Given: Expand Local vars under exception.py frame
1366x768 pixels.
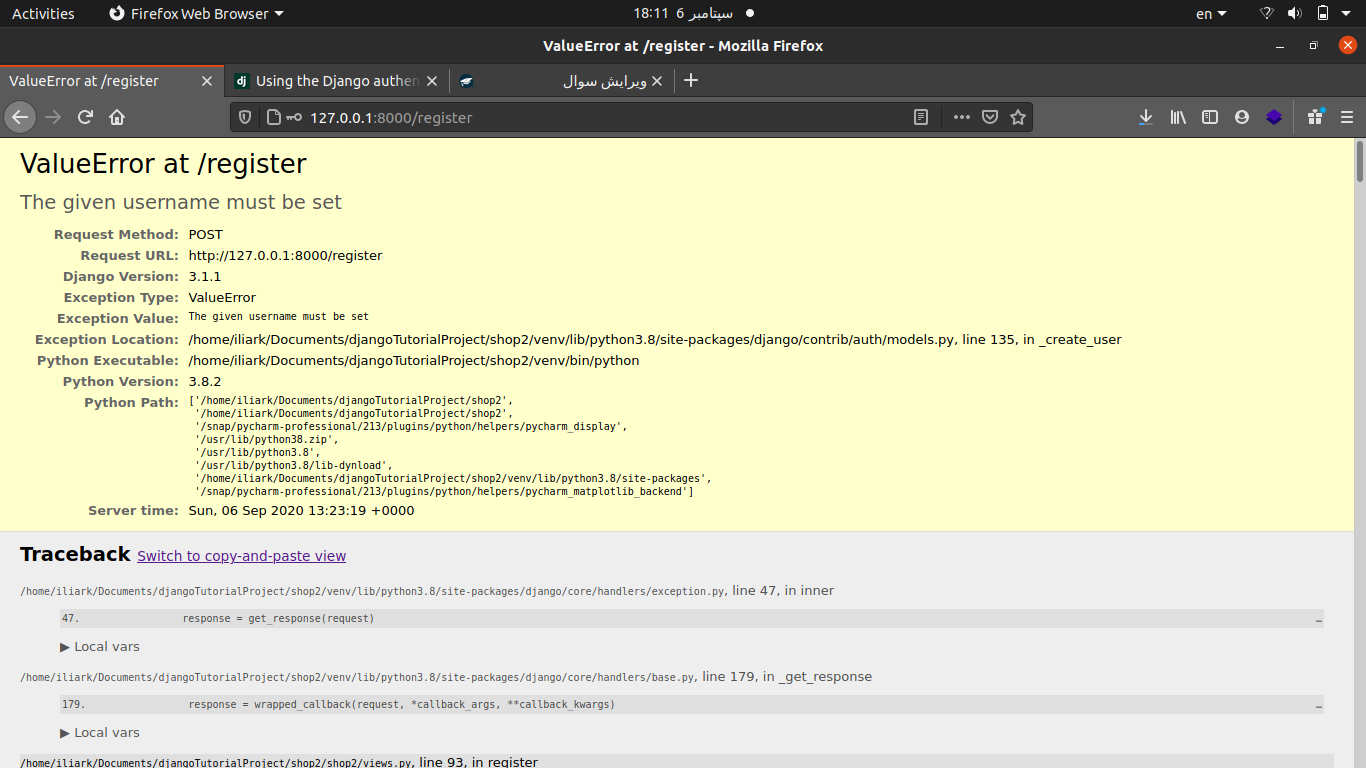Looking at the screenshot, I should [x=100, y=647].
